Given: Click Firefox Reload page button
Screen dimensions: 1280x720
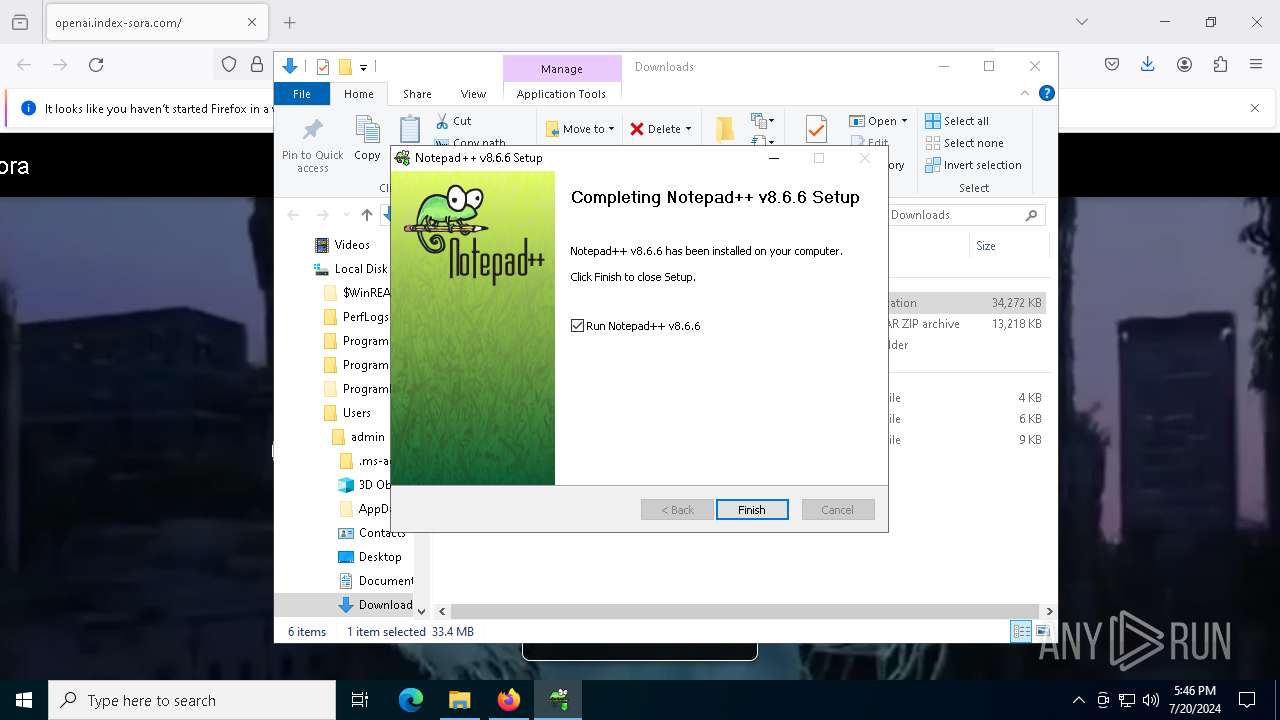Looking at the screenshot, I should click(96, 64).
